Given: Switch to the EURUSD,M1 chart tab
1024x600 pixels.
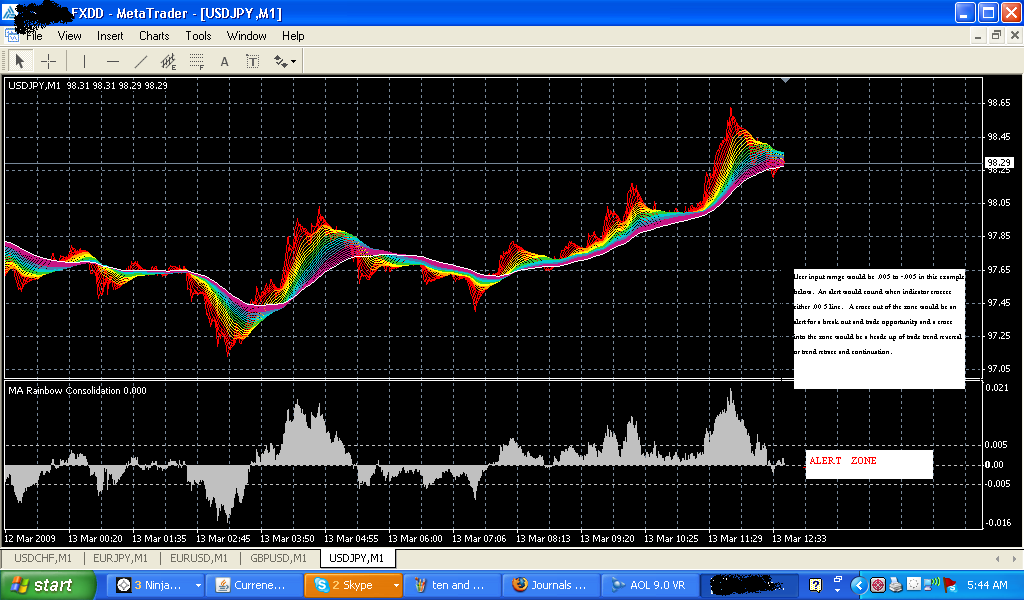Looking at the screenshot, I should coord(199,558).
